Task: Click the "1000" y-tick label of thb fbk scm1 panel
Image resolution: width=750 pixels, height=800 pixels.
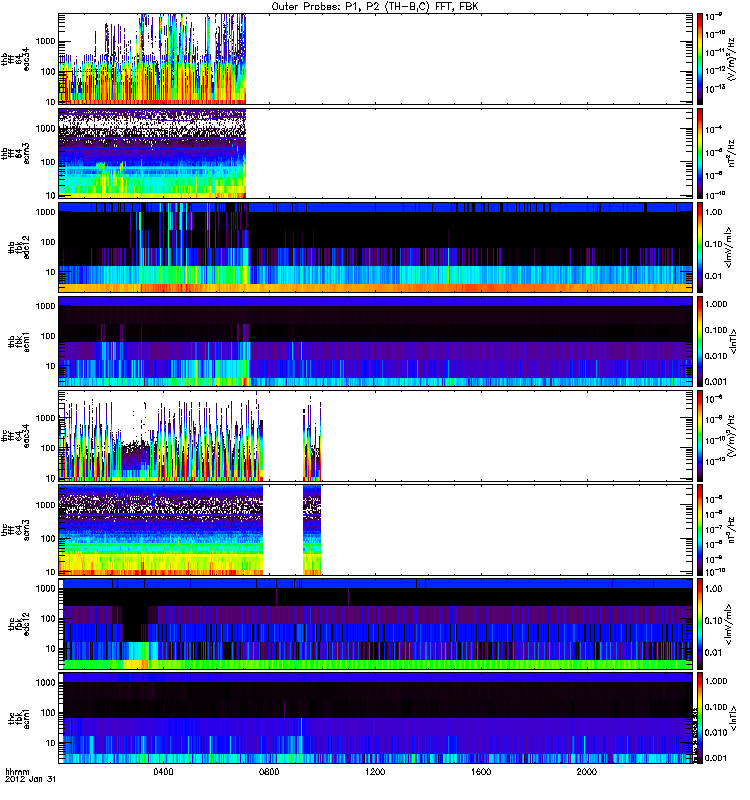Action: coord(45,306)
